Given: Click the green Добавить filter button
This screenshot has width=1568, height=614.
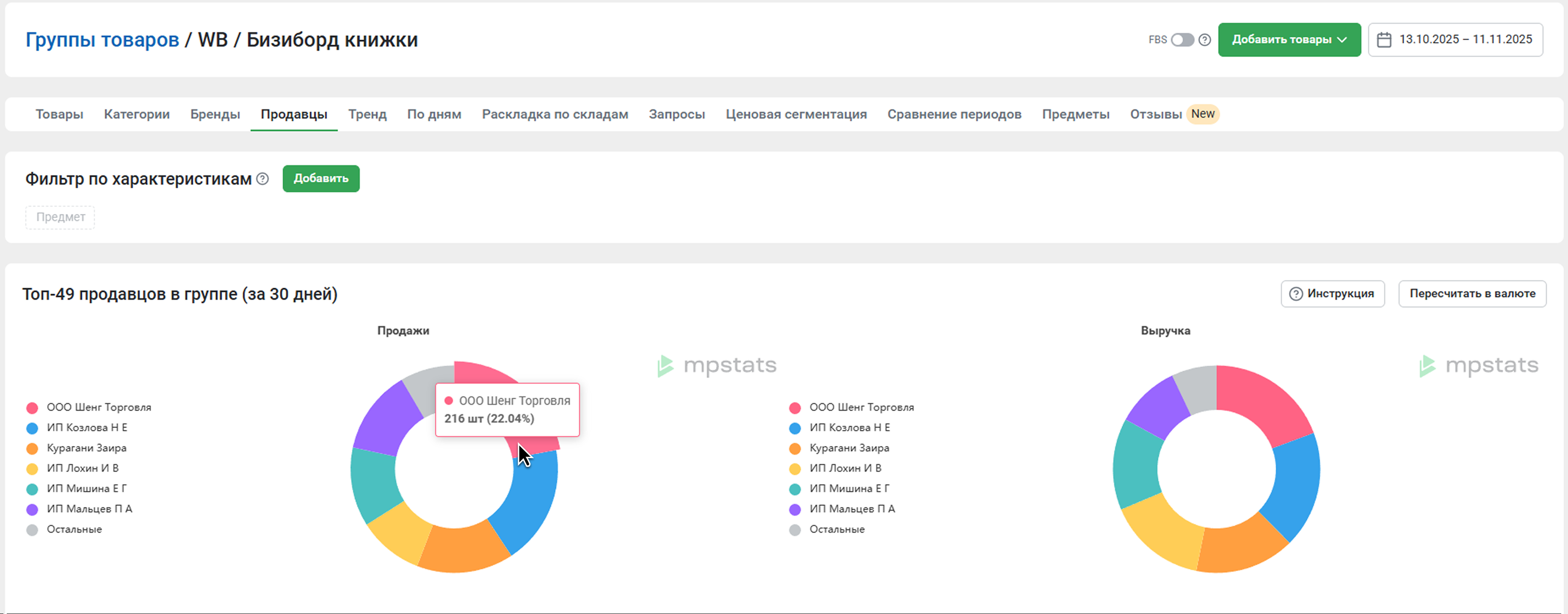Looking at the screenshot, I should click(x=321, y=178).
